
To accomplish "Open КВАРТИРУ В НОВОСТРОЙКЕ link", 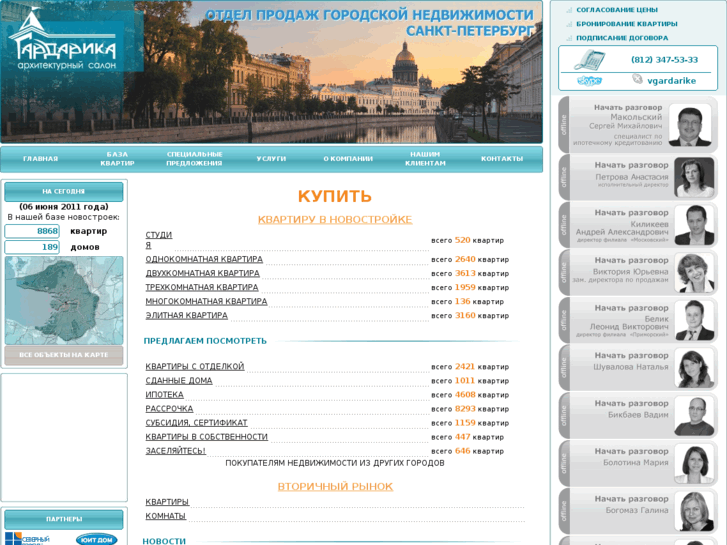I will click(335, 219).
